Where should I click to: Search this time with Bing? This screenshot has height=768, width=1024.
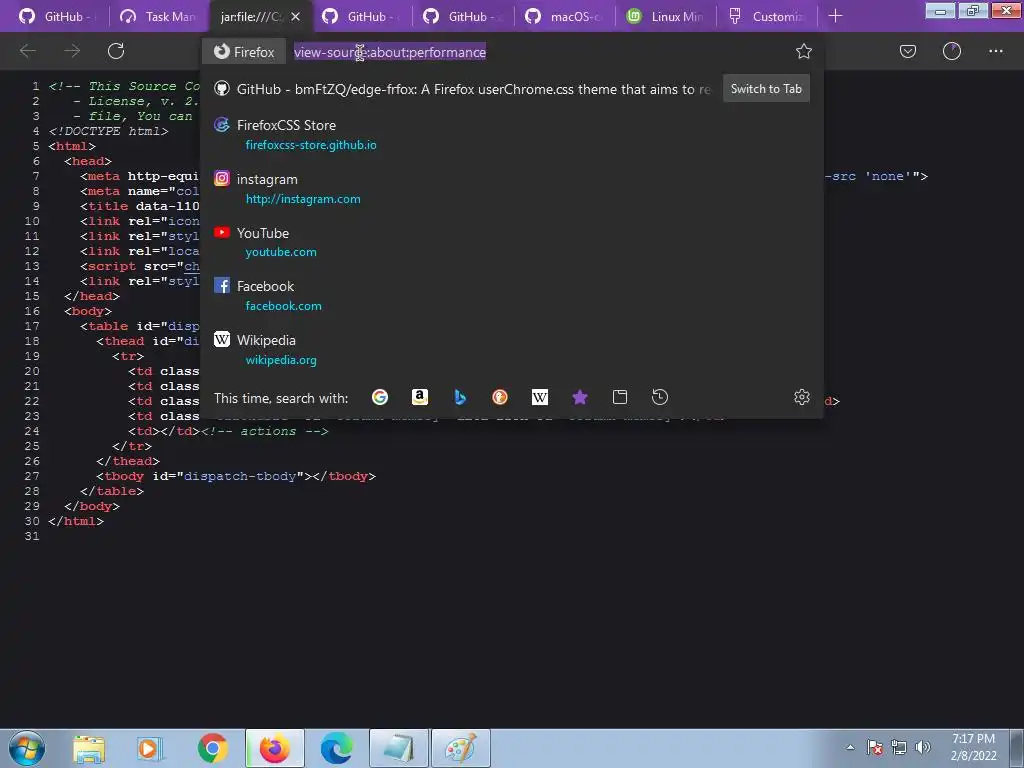tap(460, 397)
